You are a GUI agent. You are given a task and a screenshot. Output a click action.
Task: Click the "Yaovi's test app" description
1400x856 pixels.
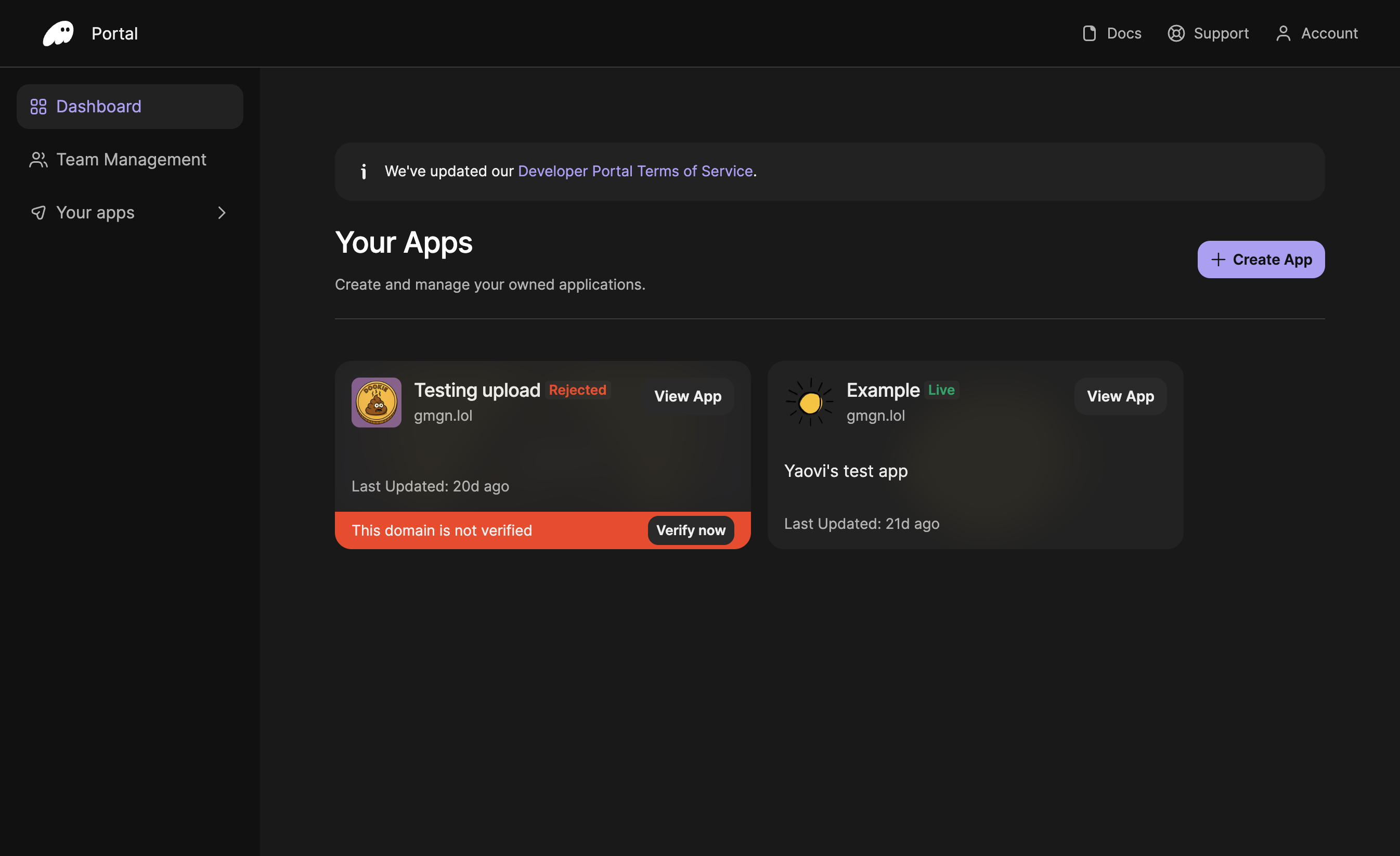tap(846, 471)
